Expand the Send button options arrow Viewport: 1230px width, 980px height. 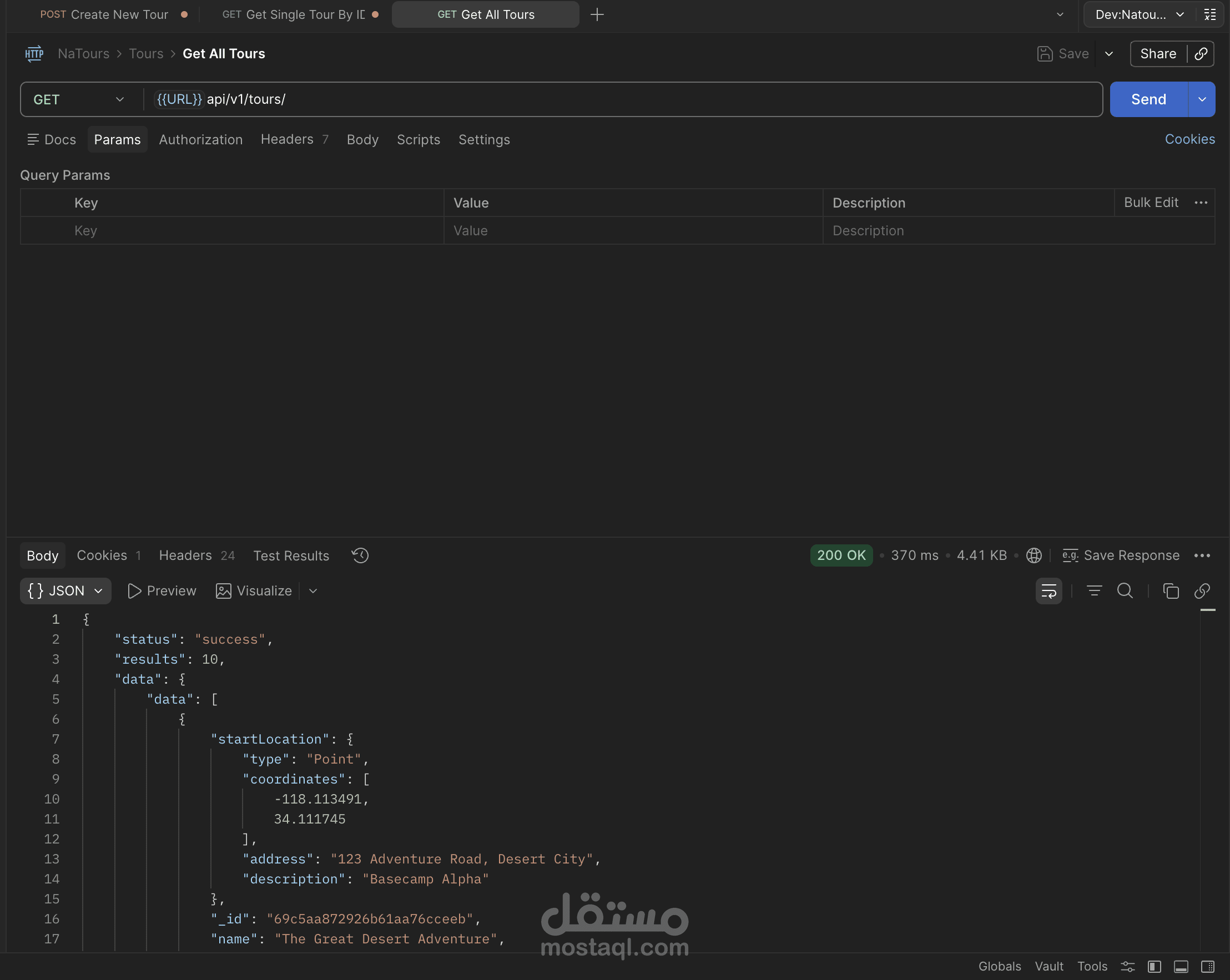[1202, 99]
